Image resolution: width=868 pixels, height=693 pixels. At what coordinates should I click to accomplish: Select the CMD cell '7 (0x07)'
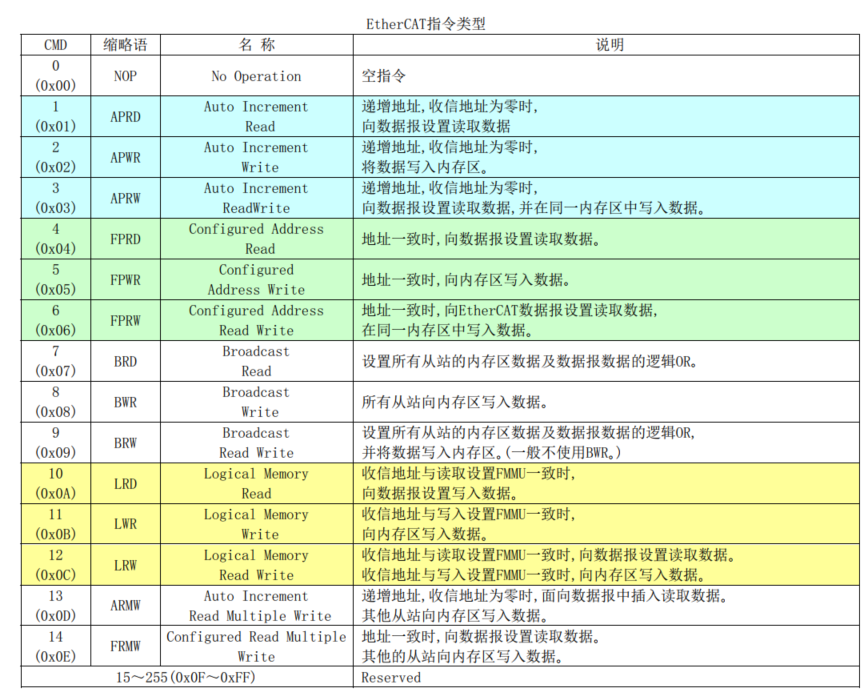[55, 361]
